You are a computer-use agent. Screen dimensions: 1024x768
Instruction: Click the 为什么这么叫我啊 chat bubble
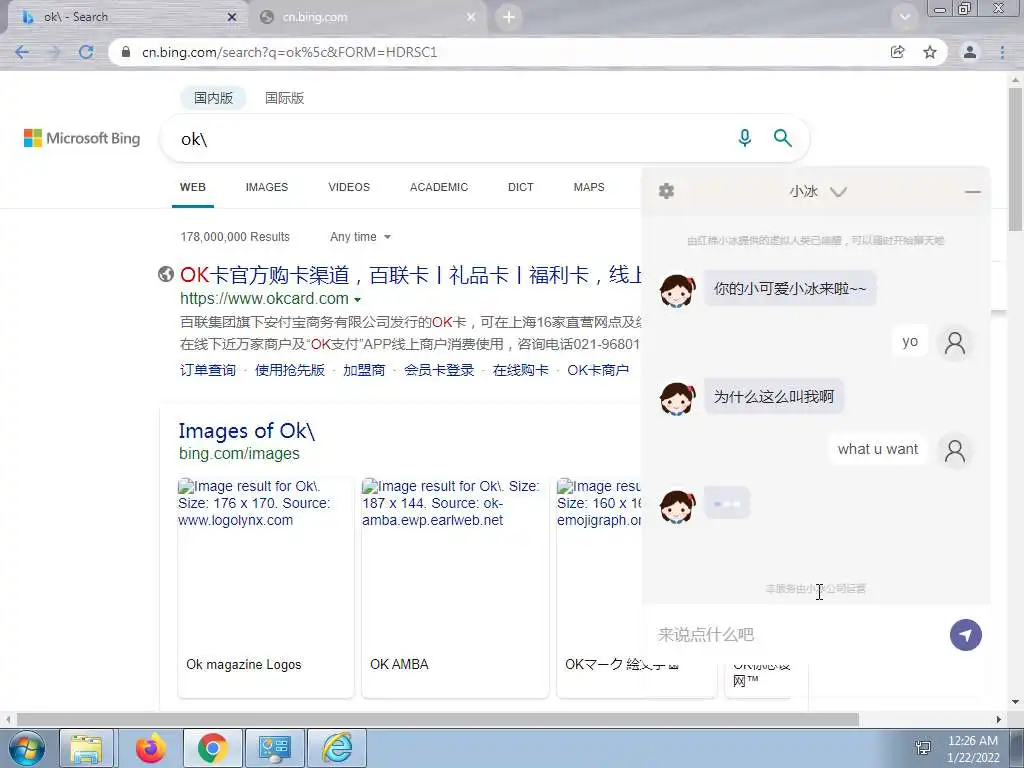pyautogui.click(x=773, y=396)
